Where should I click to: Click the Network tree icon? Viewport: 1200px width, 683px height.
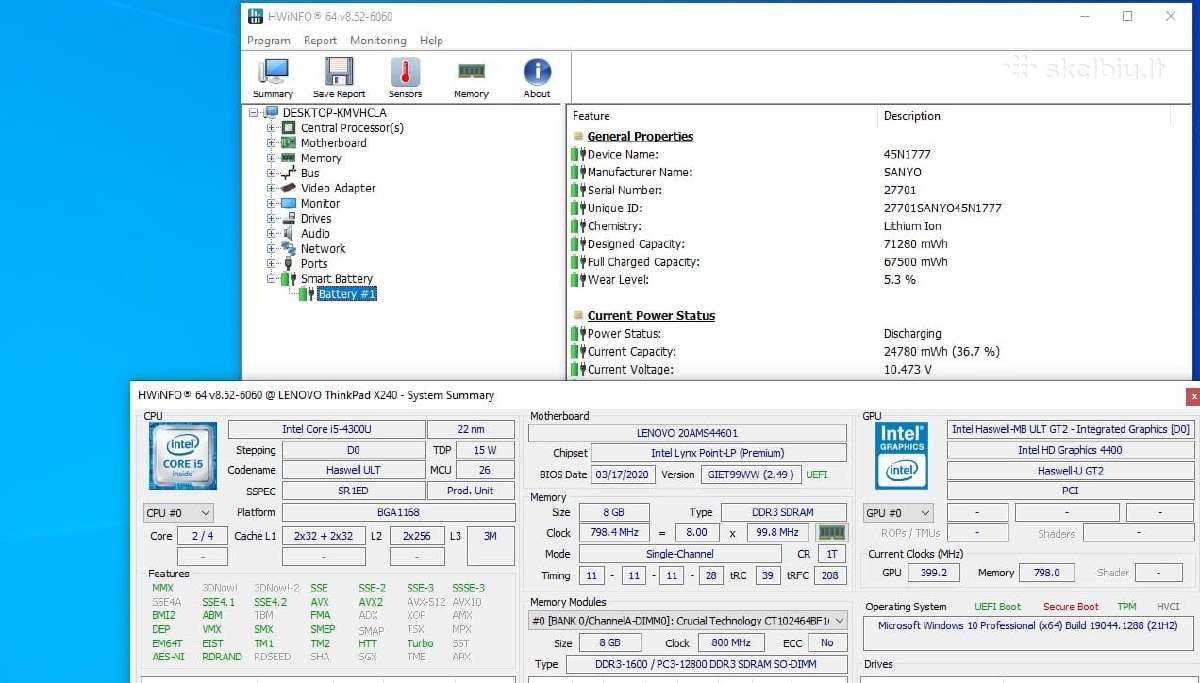pyautogui.click(x=289, y=248)
